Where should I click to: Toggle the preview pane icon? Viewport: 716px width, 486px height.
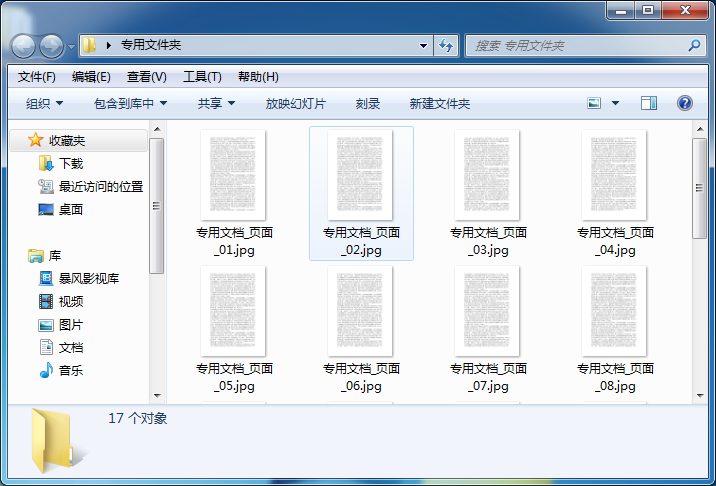[648, 103]
